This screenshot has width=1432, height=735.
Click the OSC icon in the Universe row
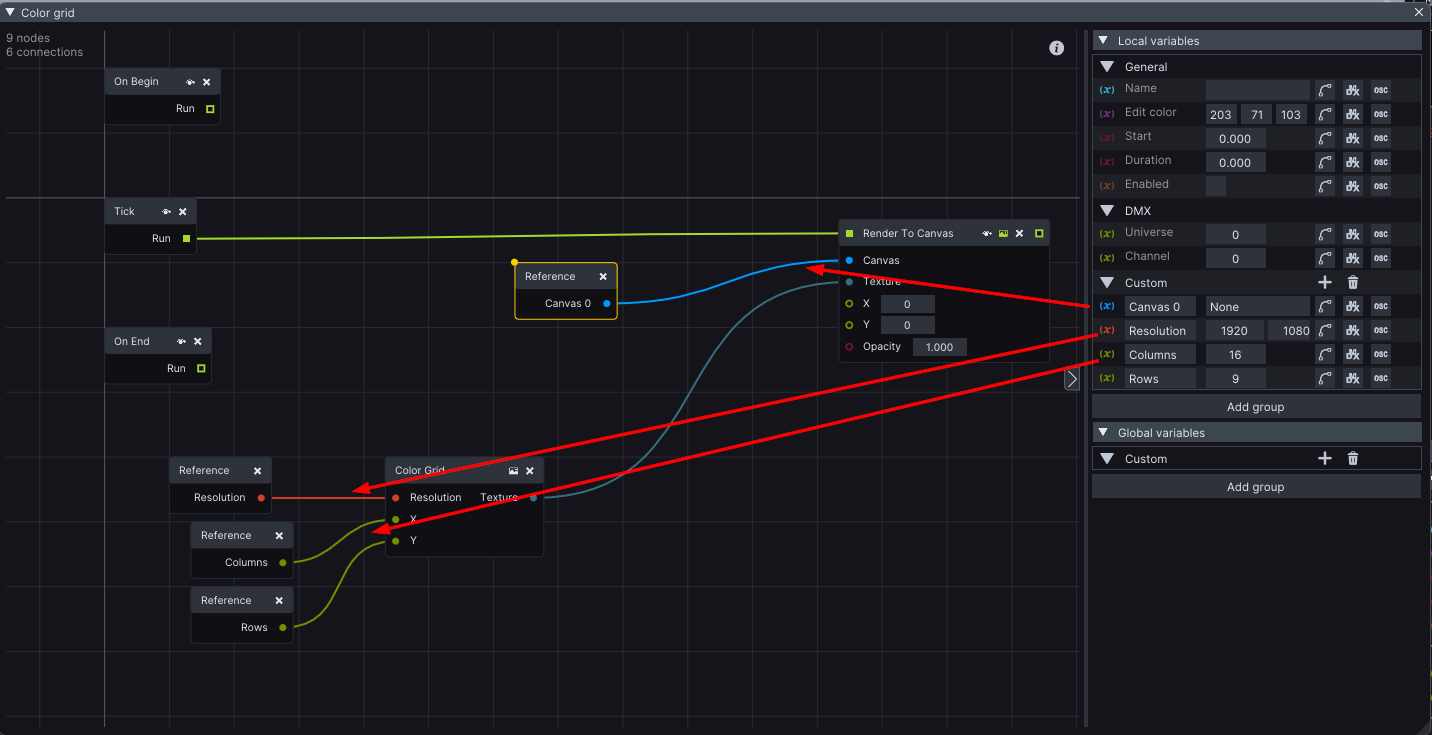[x=1380, y=234]
